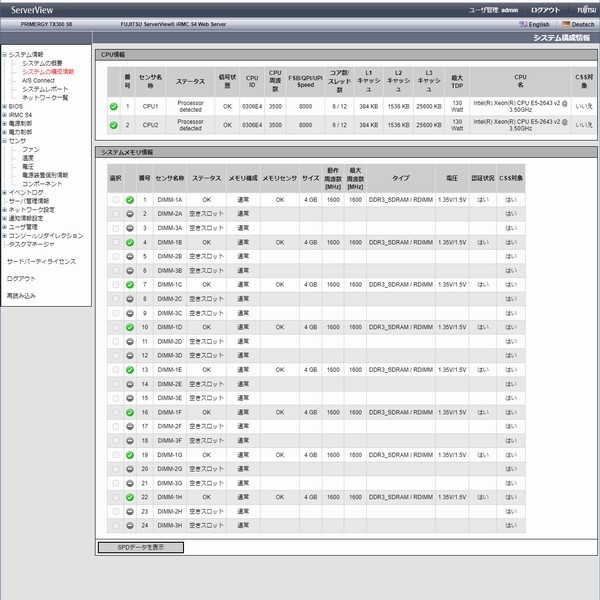Click the grey empty-slot icon for DIMM-2E

[130, 384]
